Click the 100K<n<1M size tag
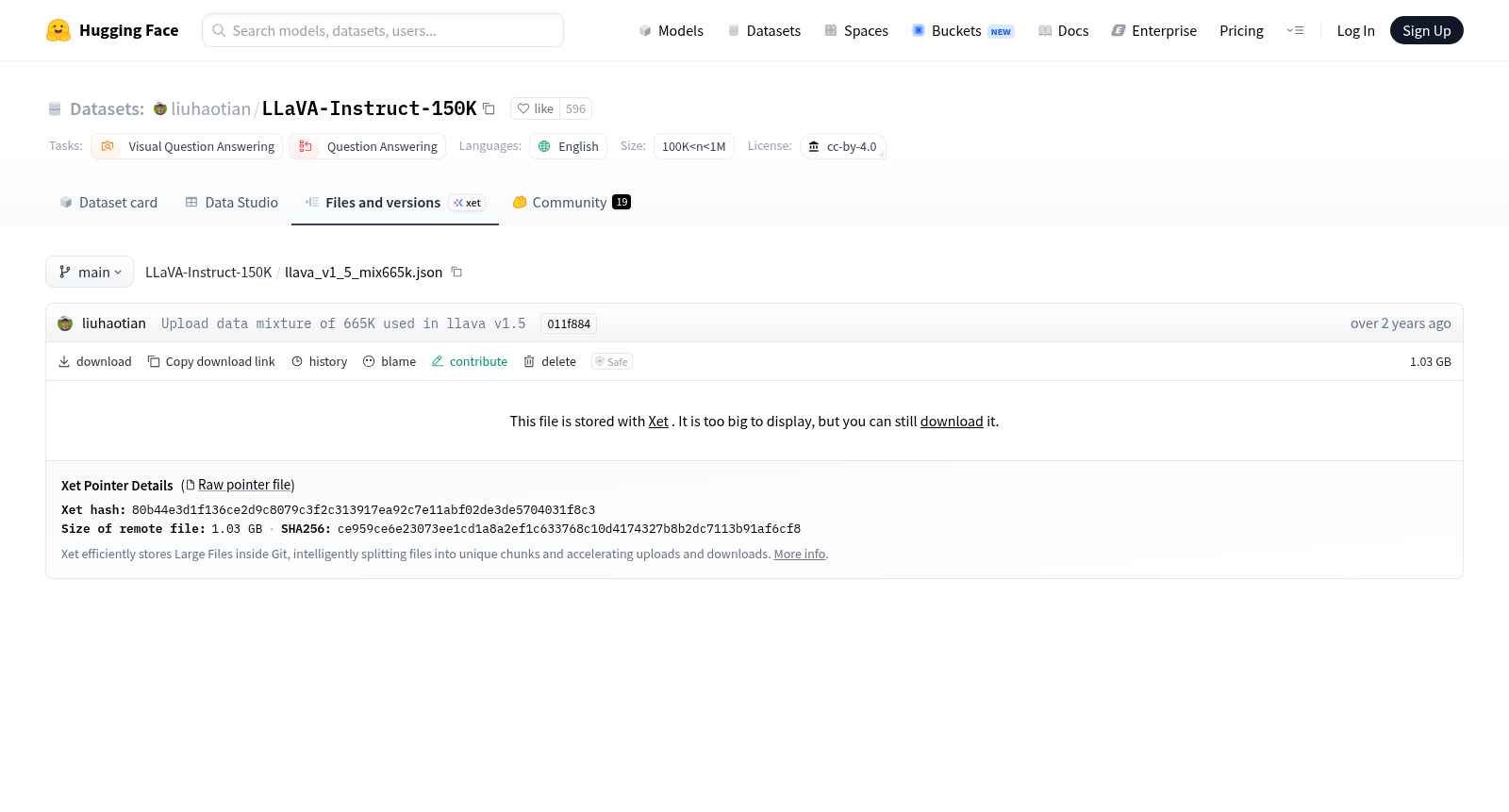 [693, 146]
